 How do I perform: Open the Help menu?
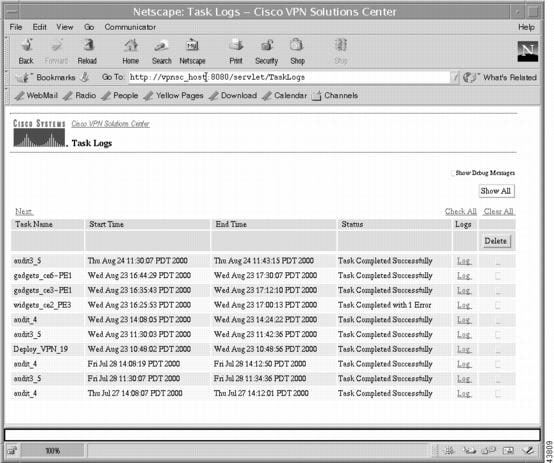tap(526, 27)
